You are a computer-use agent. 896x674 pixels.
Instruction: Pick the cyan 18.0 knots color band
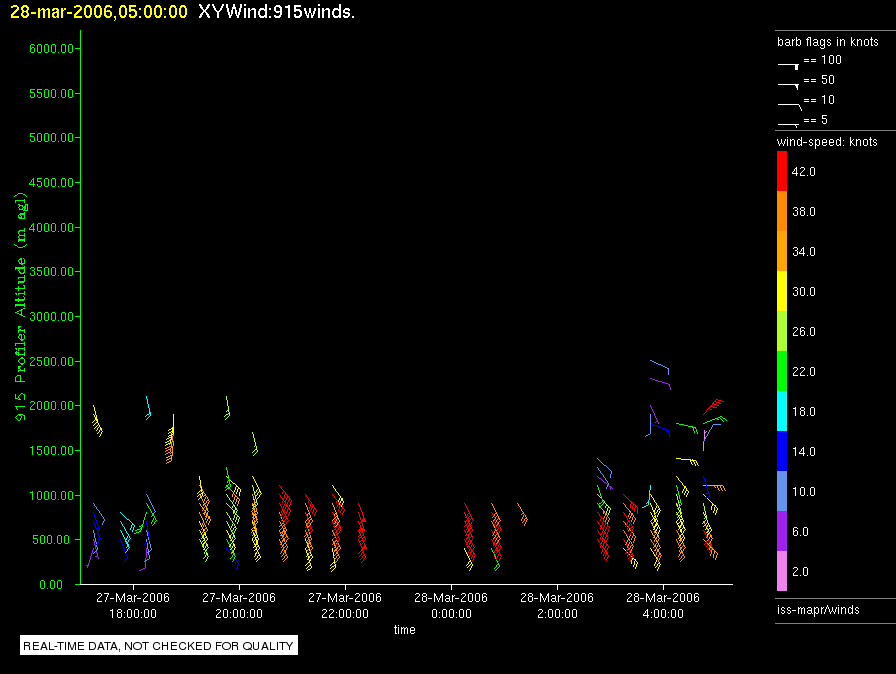click(x=782, y=411)
